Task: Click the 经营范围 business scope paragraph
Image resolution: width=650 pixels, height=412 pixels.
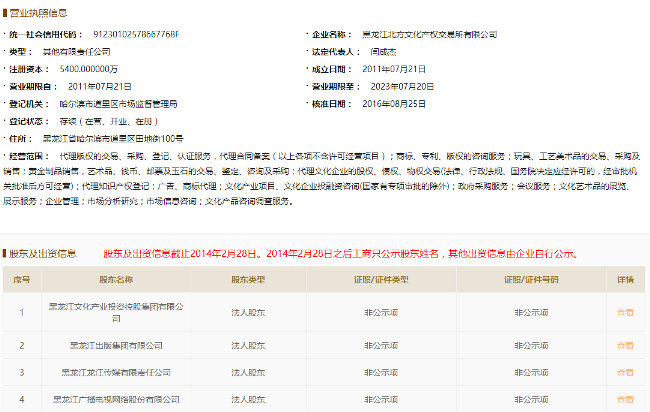Action: pyautogui.click(x=322, y=179)
